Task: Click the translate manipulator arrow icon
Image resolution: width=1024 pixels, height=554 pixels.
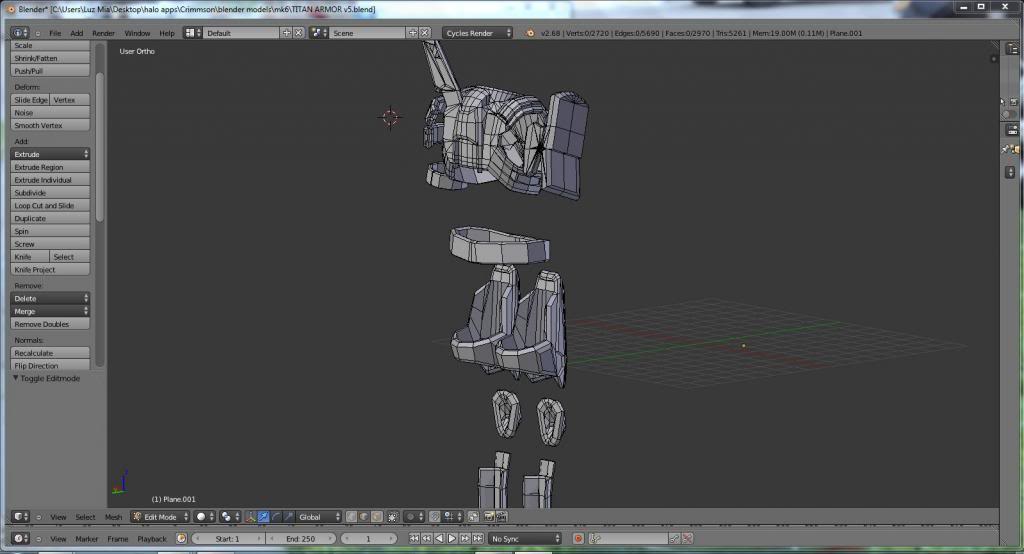Action: (263, 517)
